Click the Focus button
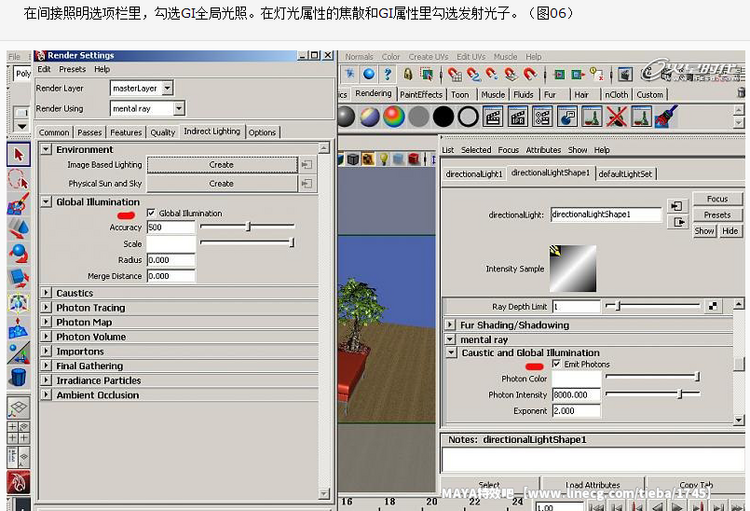Image resolution: width=750 pixels, height=511 pixels. (717, 199)
